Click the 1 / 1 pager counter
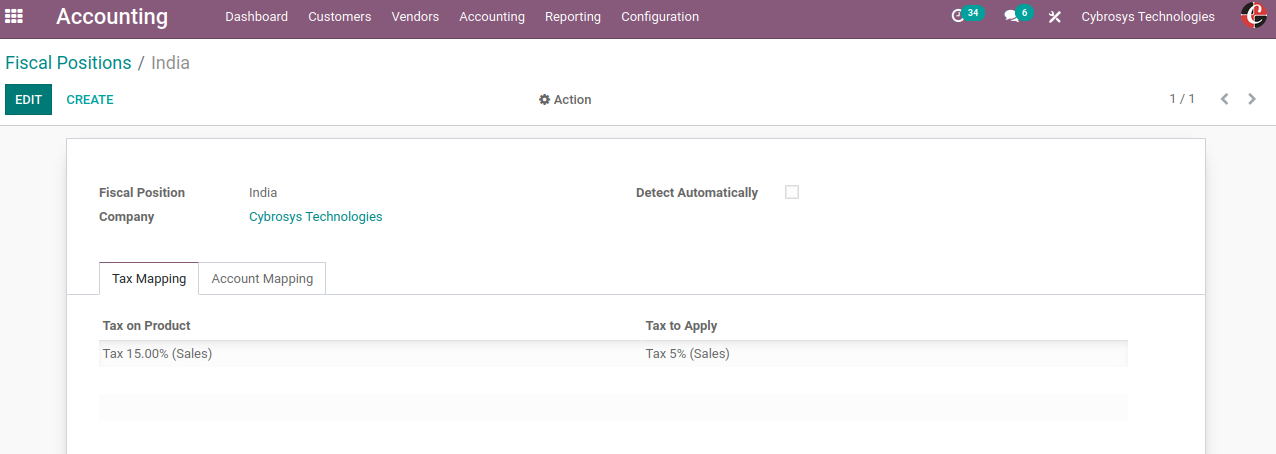Viewport: 1276px width, 454px height. 1182,99
